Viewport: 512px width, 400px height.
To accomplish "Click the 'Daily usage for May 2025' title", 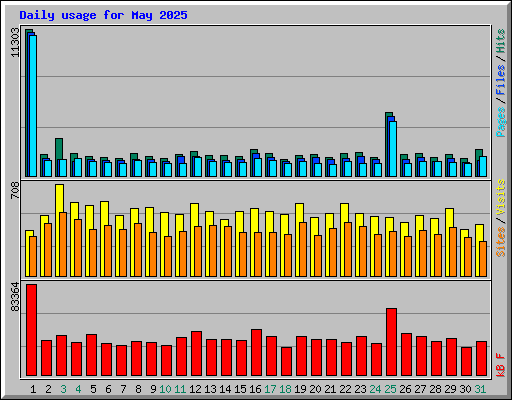I will pyautogui.click(x=103, y=15).
